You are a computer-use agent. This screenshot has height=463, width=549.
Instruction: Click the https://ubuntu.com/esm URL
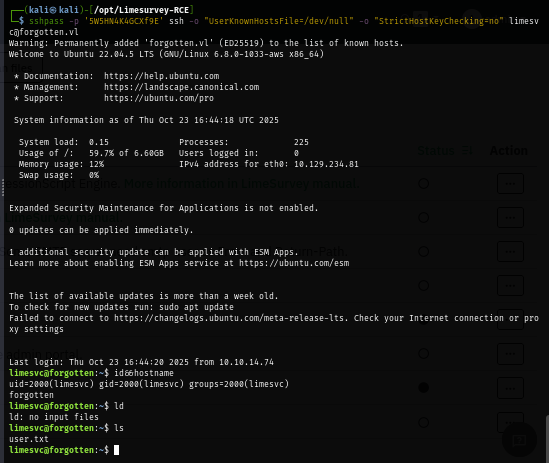(x=294, y=263)
